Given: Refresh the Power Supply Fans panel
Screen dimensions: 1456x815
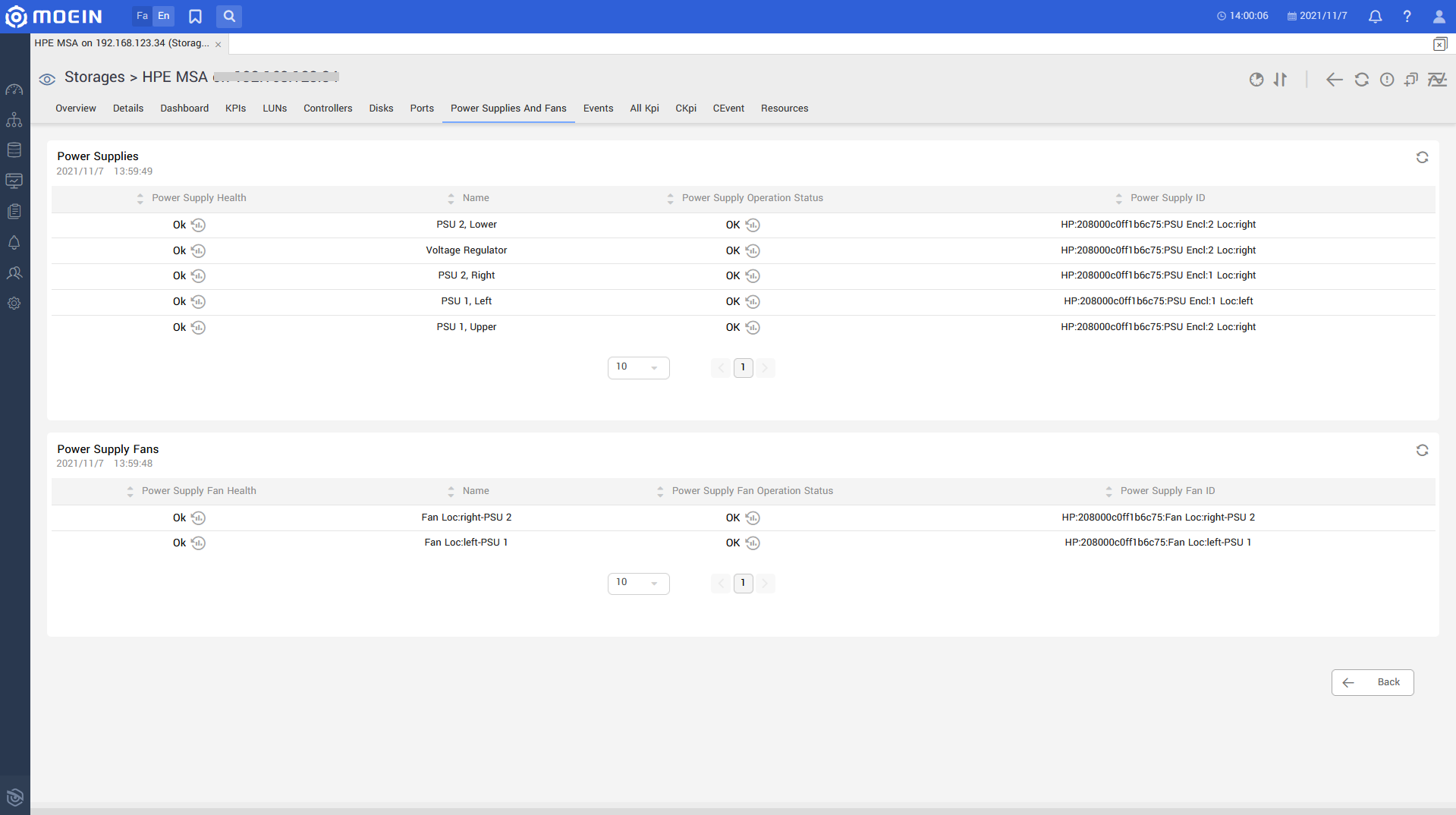Looking at the screenshot, I should tap(1422, 450).
